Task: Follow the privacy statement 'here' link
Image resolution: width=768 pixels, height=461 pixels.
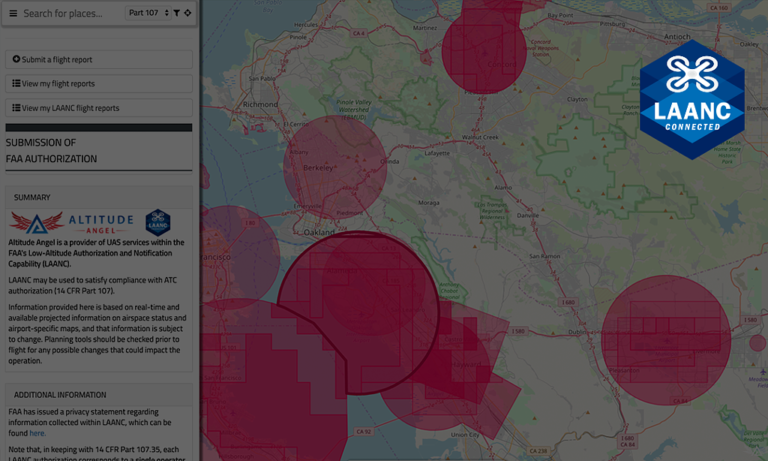Action: [37, 433]
